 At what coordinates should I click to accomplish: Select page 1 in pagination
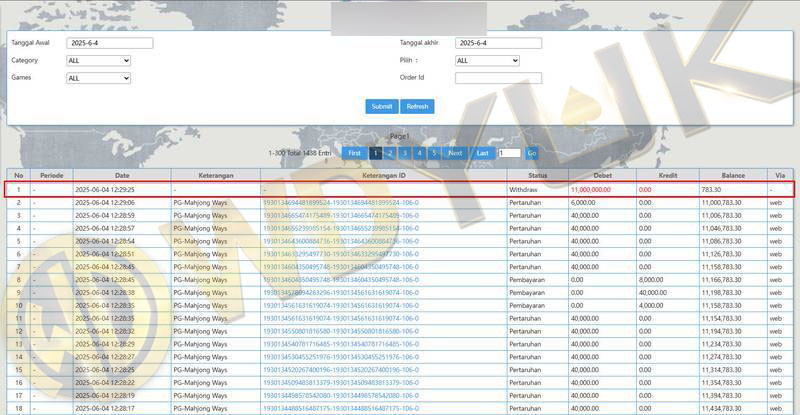(376, 153)
